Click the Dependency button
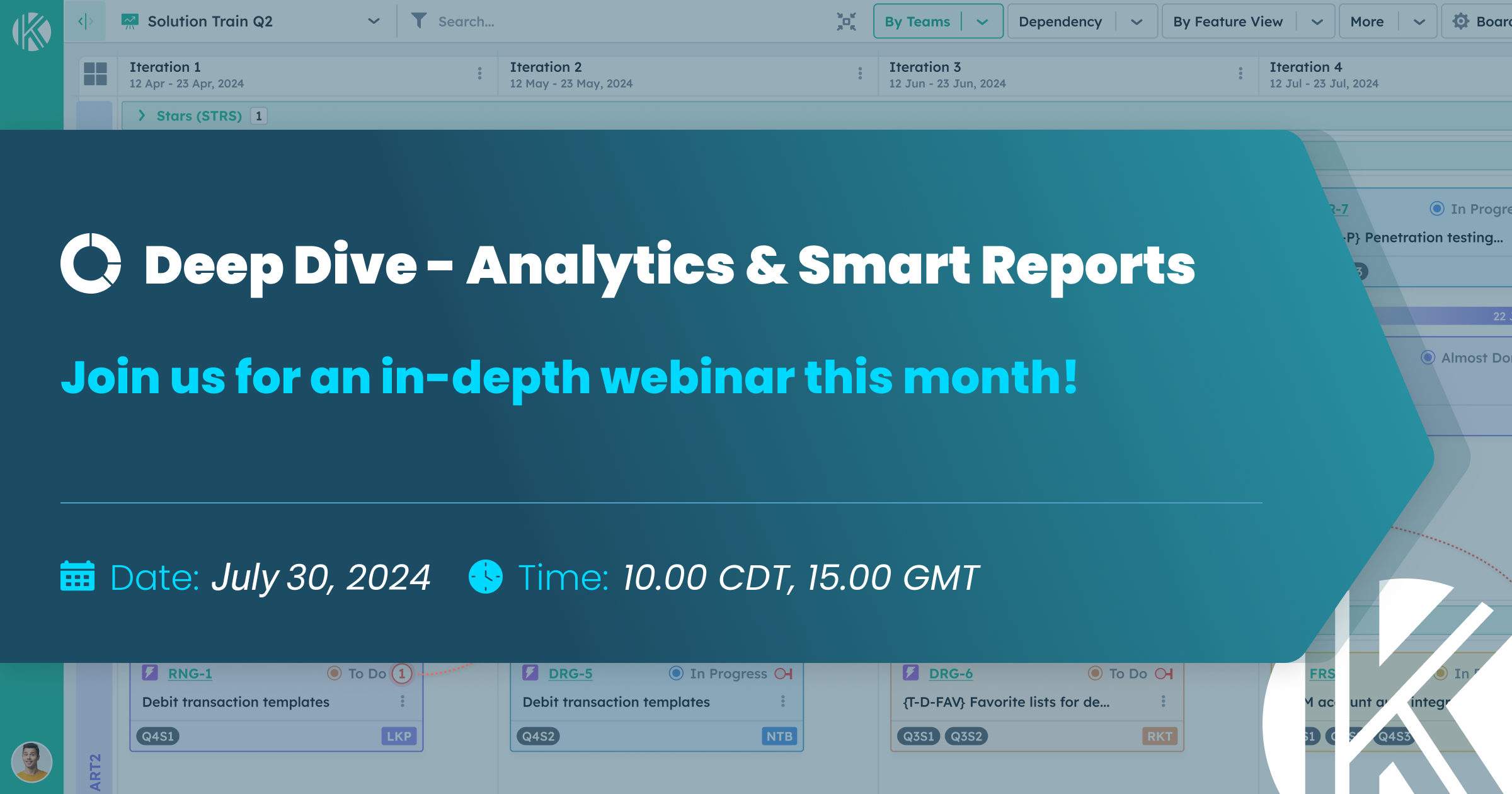 click(x=1060, y=21)
